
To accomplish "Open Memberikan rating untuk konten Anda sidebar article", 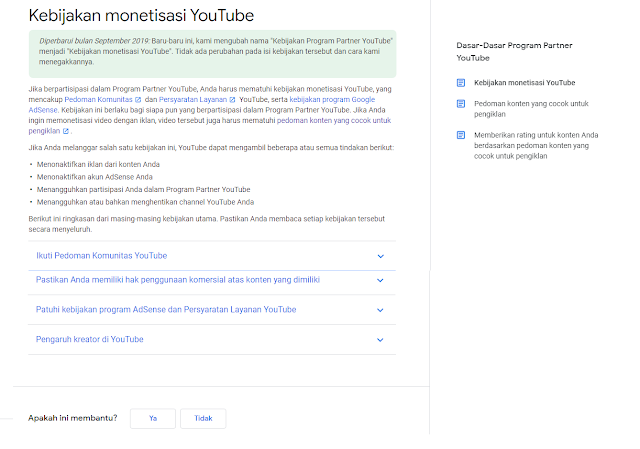I will point(536,146).
